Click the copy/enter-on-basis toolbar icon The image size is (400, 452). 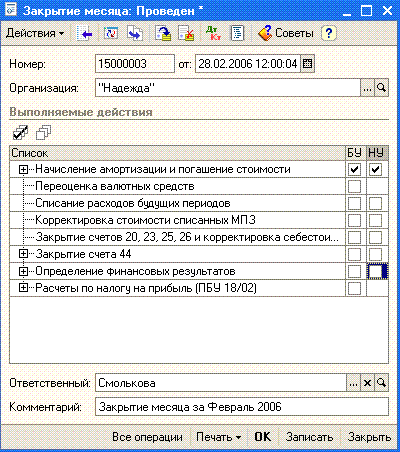(135, 33)
